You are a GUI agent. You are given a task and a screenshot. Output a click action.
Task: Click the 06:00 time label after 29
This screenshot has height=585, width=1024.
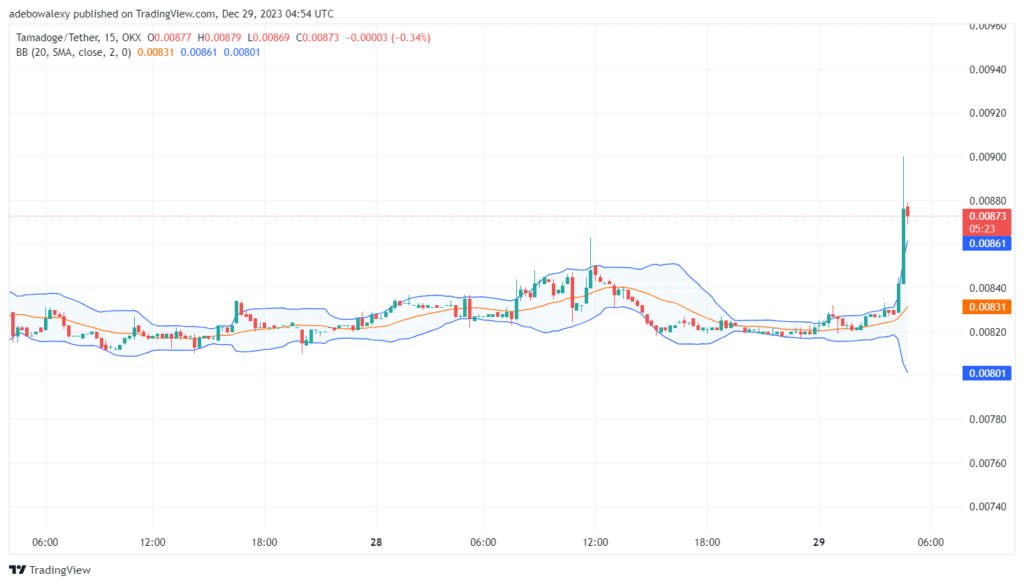(931, 542)
